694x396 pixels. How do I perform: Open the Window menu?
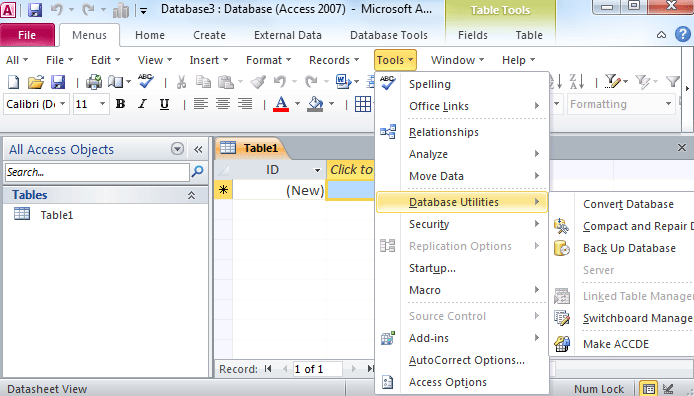coord(457,60)
